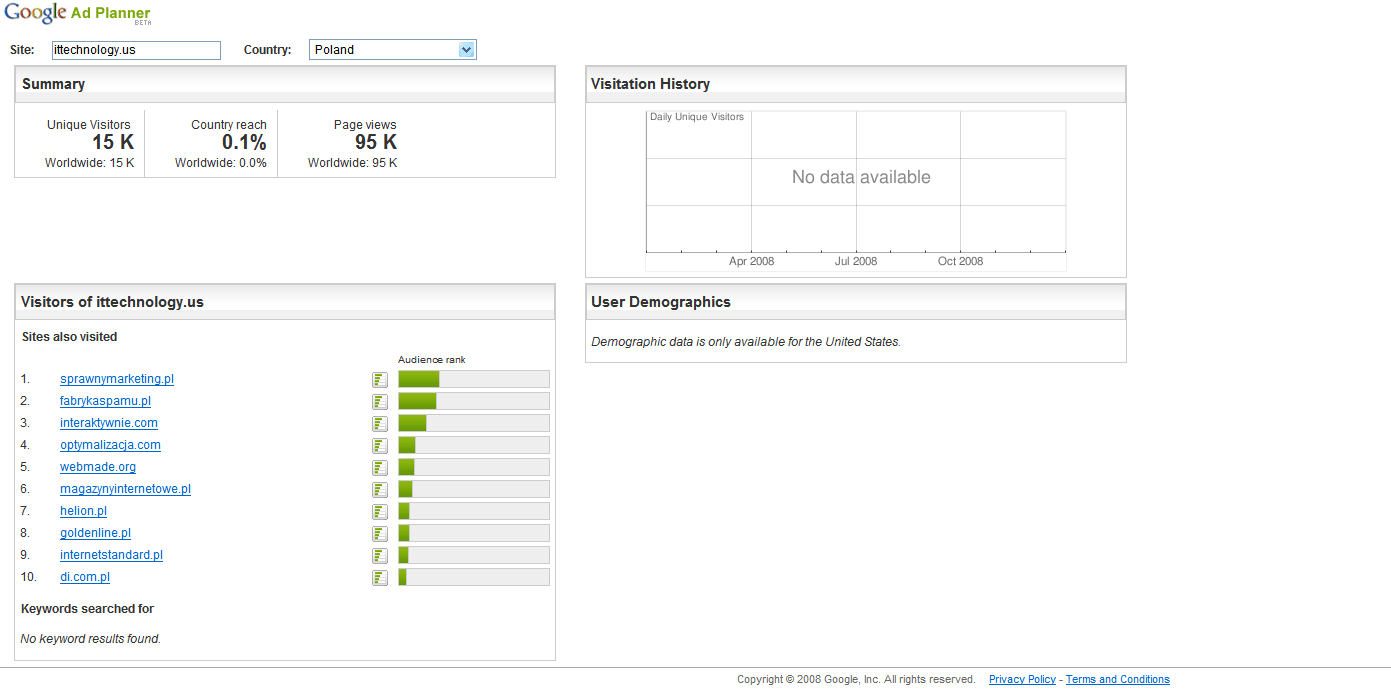
Task: Open the interaktywnie.com link
Action: 109,423
